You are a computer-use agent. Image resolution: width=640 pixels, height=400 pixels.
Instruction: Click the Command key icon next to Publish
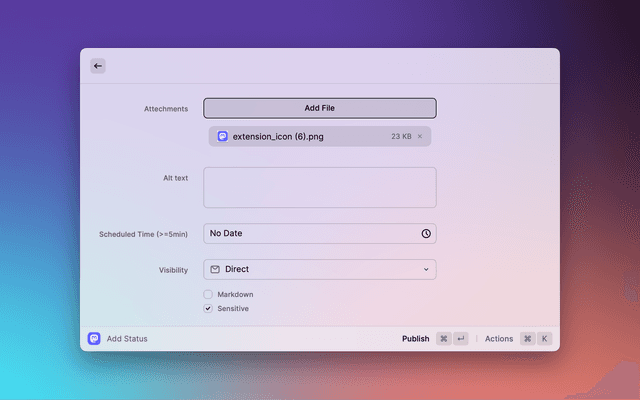click(x=443, y=339)
